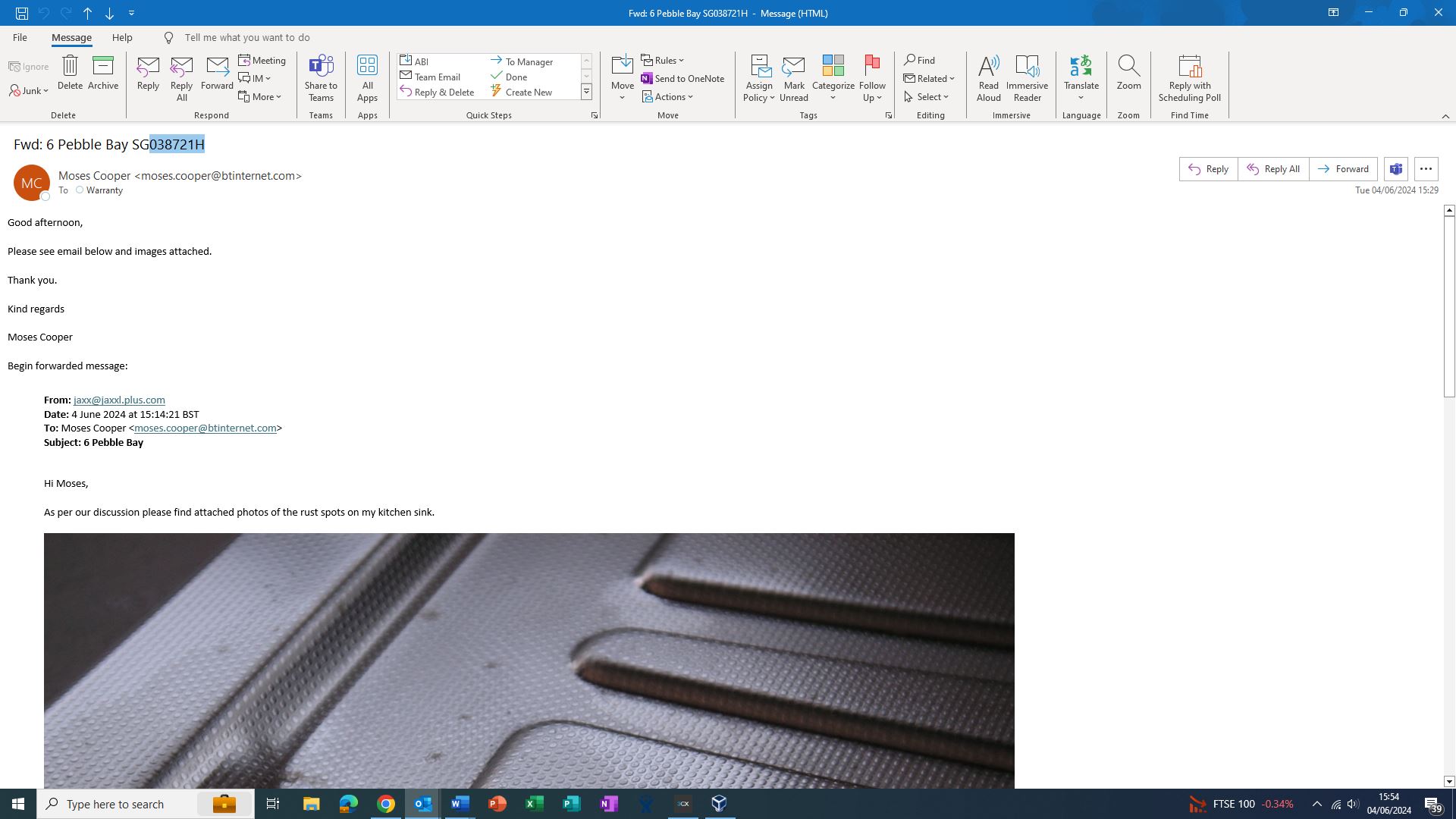
Task: Launch Immersive Reader
Action: [1027, 77]
